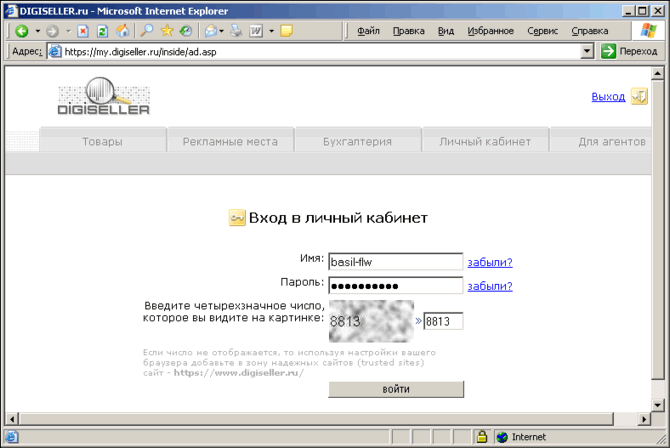Open the Правка menu

pyautogui.click(x=408, y=31)
